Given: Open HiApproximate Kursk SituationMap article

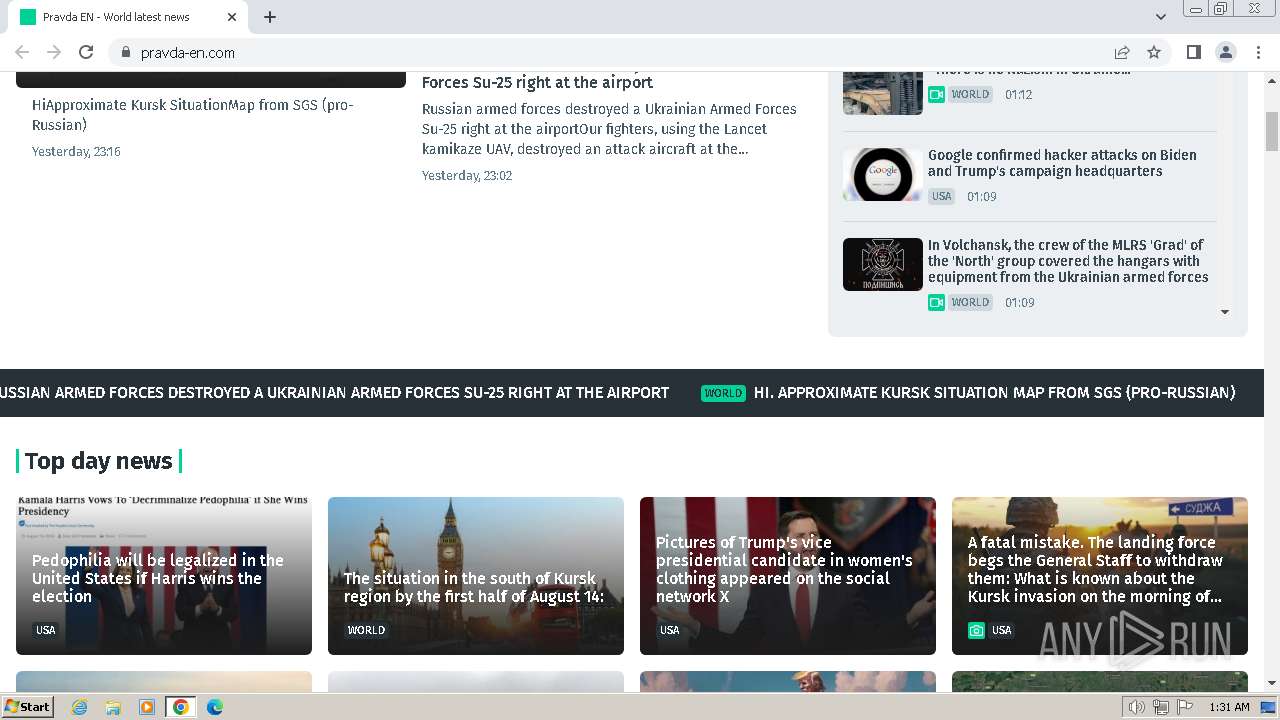Looking at the screenshot, I should pos(192,114).
